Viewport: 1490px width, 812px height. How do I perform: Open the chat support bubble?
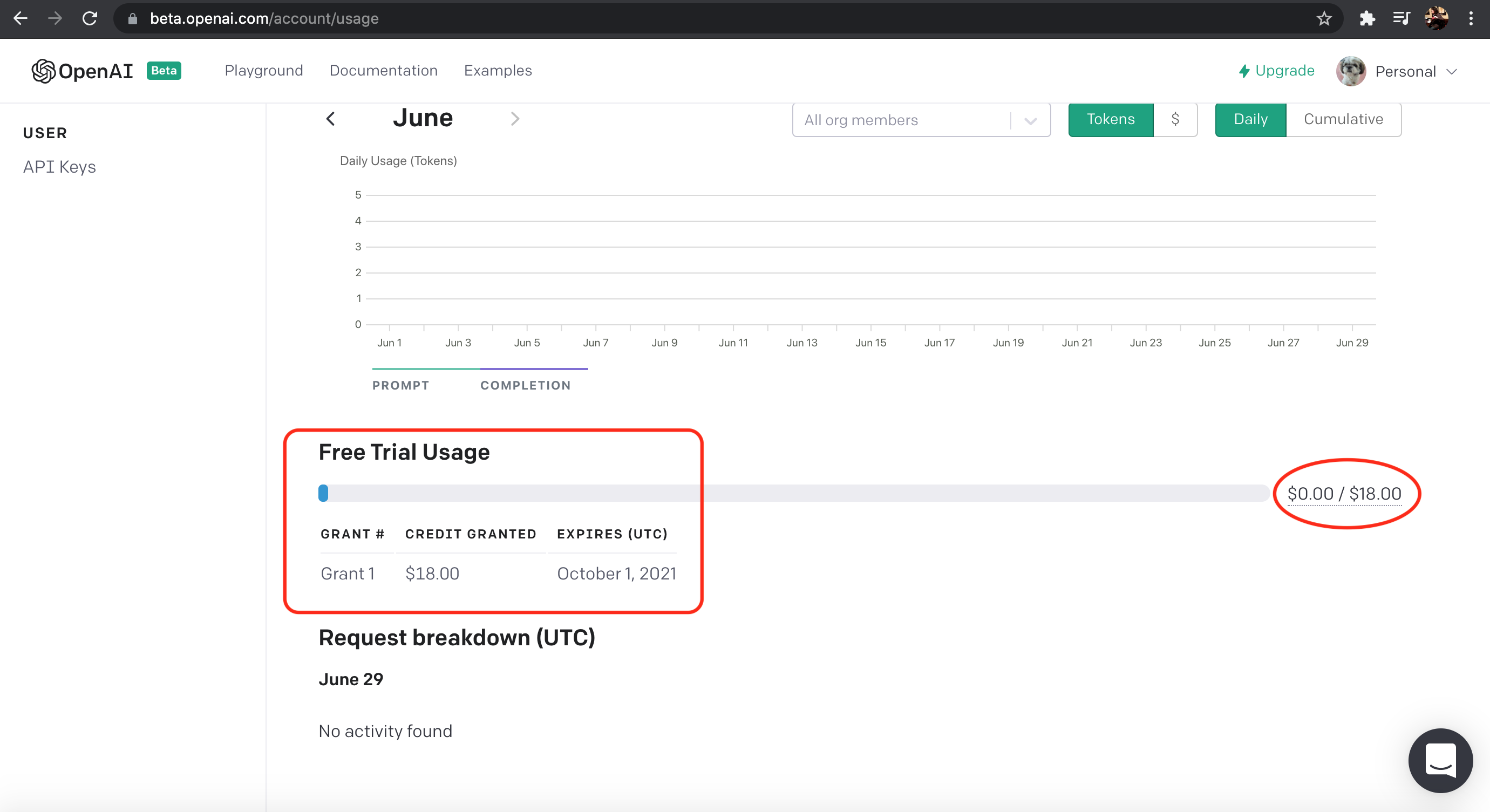[1440, 761]
